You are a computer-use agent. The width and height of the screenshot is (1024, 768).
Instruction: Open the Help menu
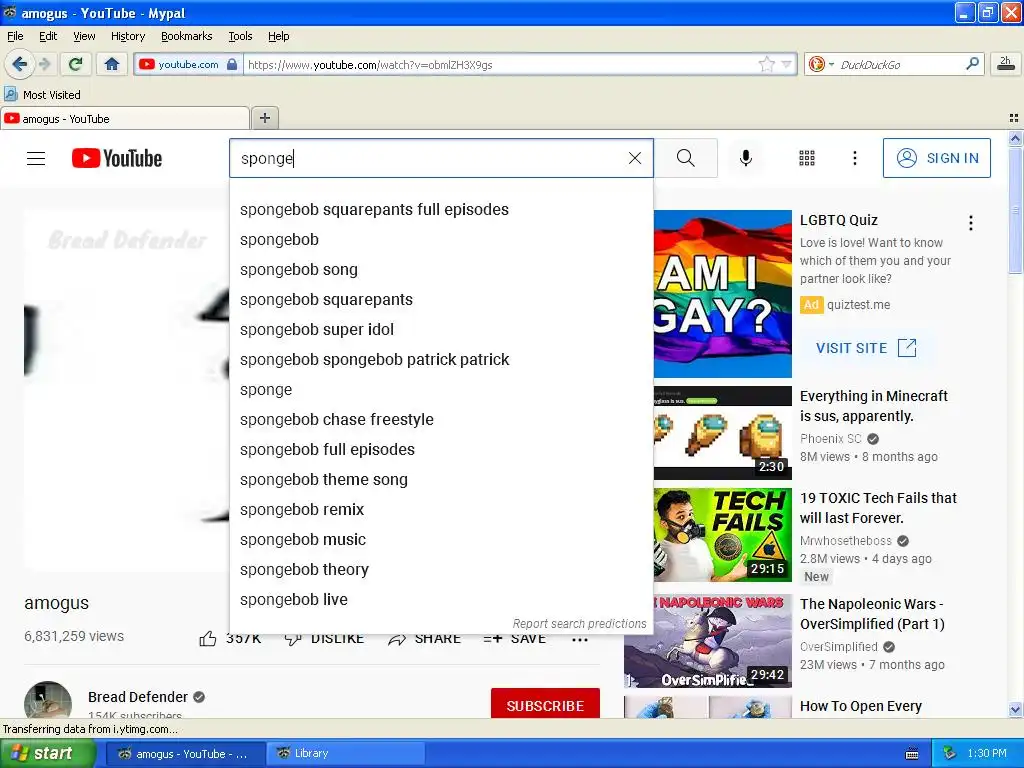point(278,36)
